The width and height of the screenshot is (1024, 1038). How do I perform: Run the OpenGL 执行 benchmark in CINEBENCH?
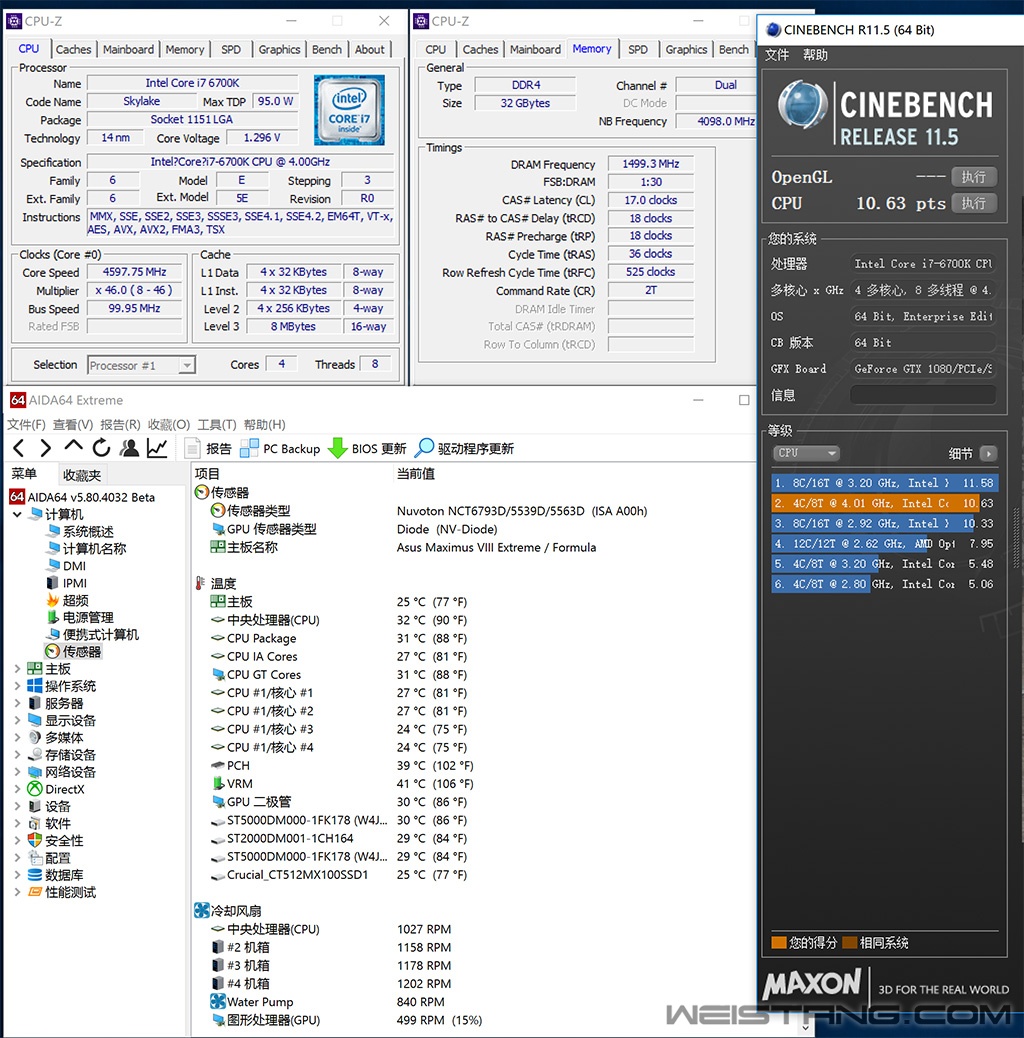[973, 177]
